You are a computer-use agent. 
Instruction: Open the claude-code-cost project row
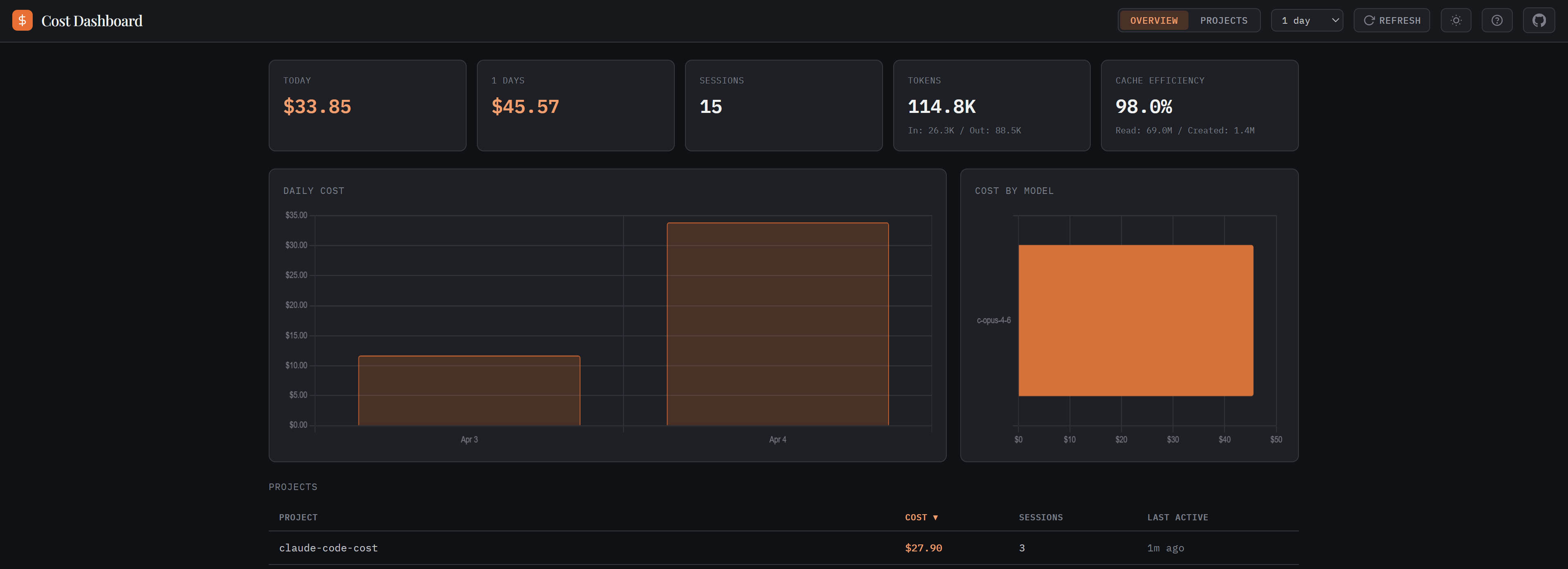tap(329, 548)
